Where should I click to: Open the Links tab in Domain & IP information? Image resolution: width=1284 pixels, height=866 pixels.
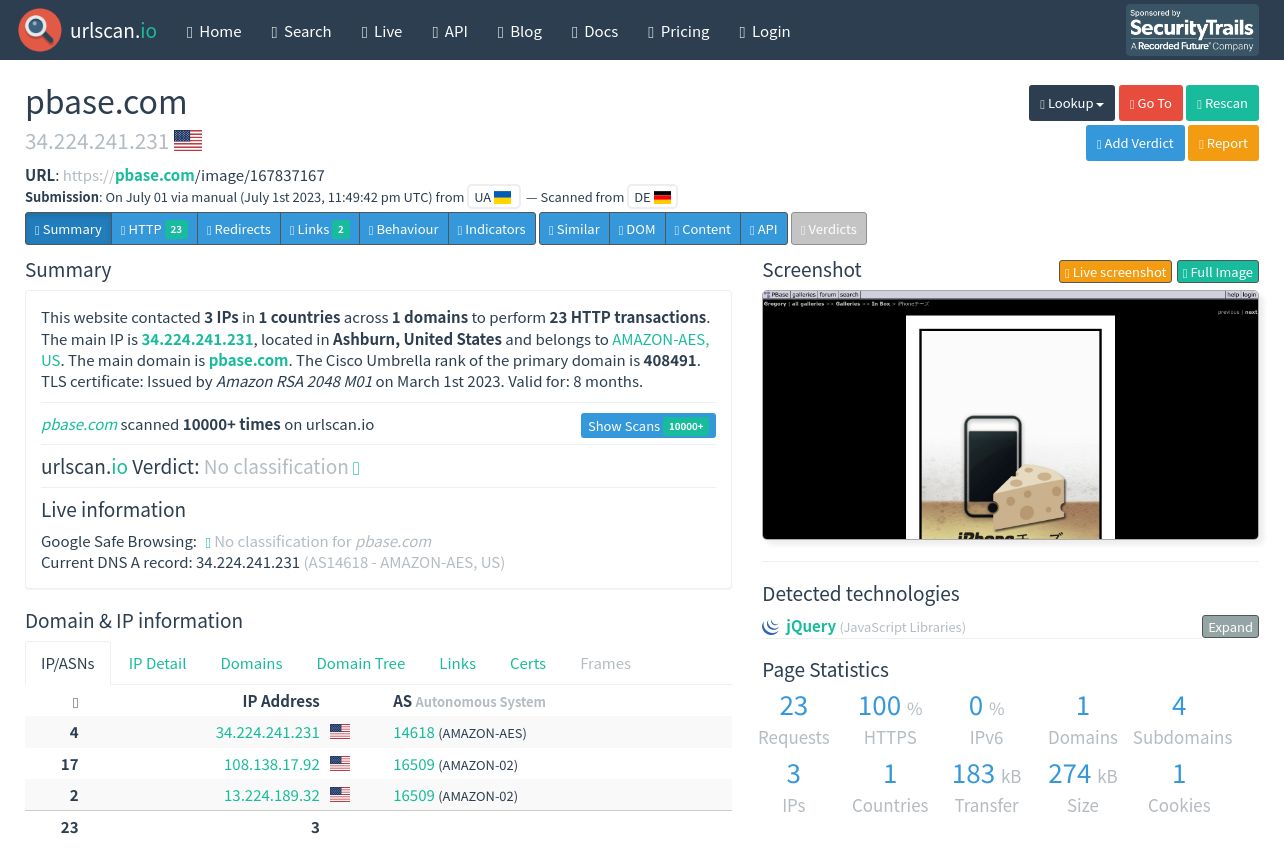457,663
